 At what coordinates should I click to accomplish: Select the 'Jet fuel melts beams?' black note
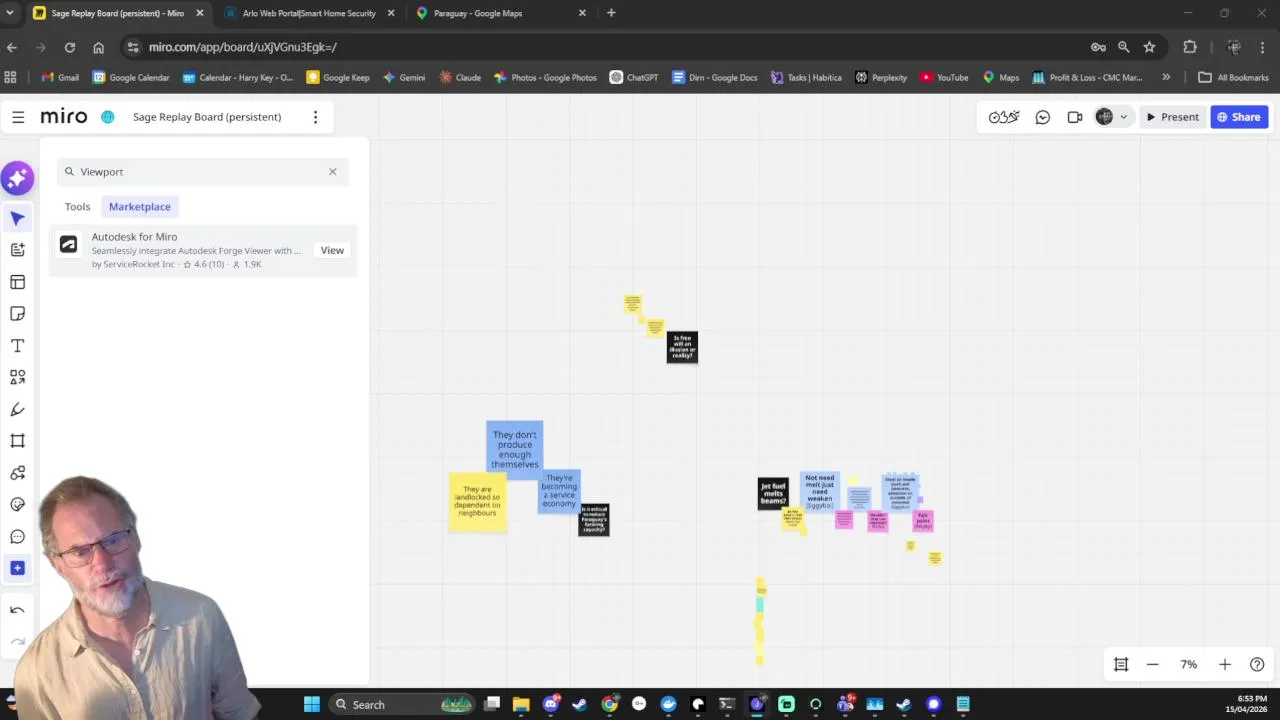click(x=773, y=494)
